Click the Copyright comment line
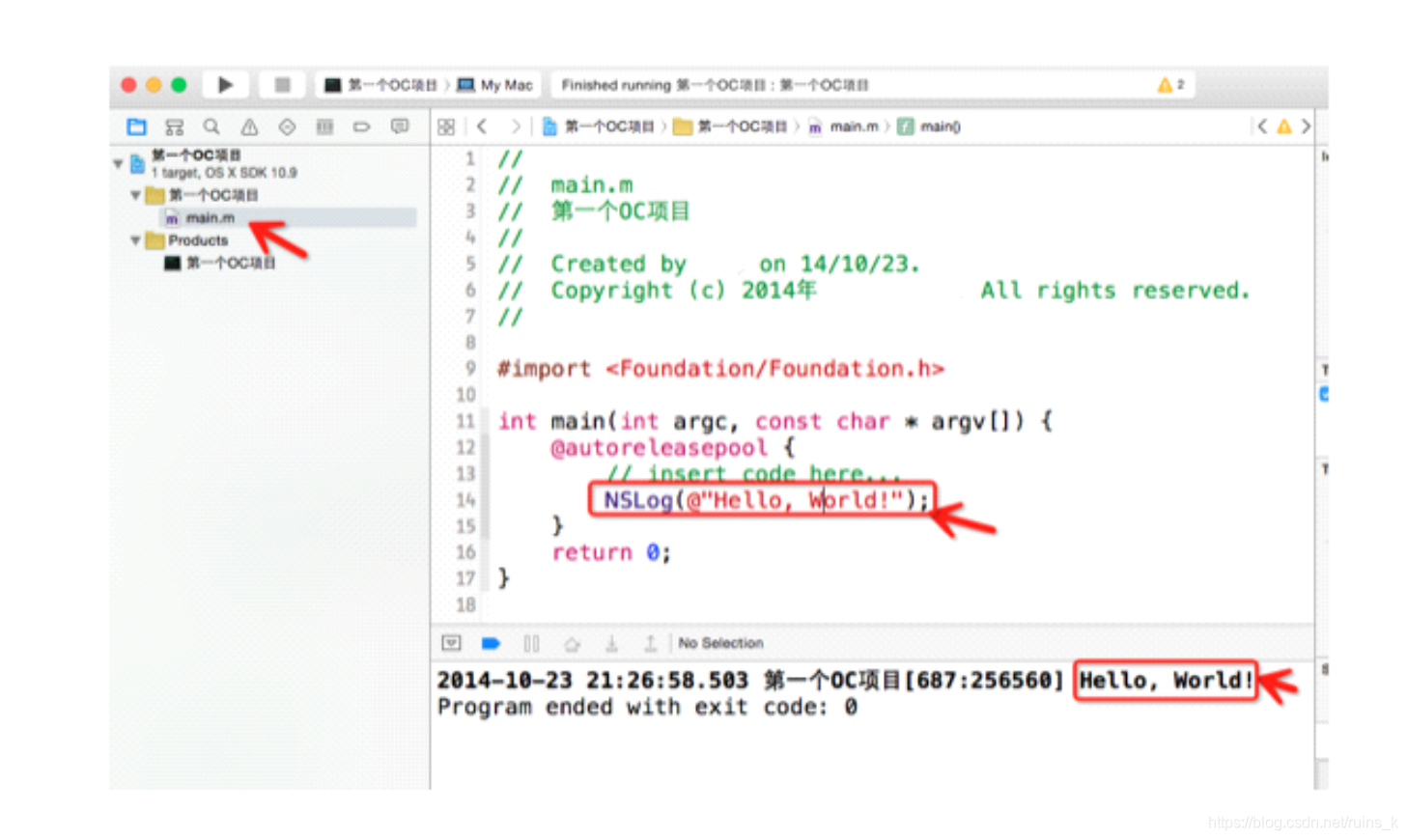The width and height of the screenshot is (1407, 840). coord(873,290)
